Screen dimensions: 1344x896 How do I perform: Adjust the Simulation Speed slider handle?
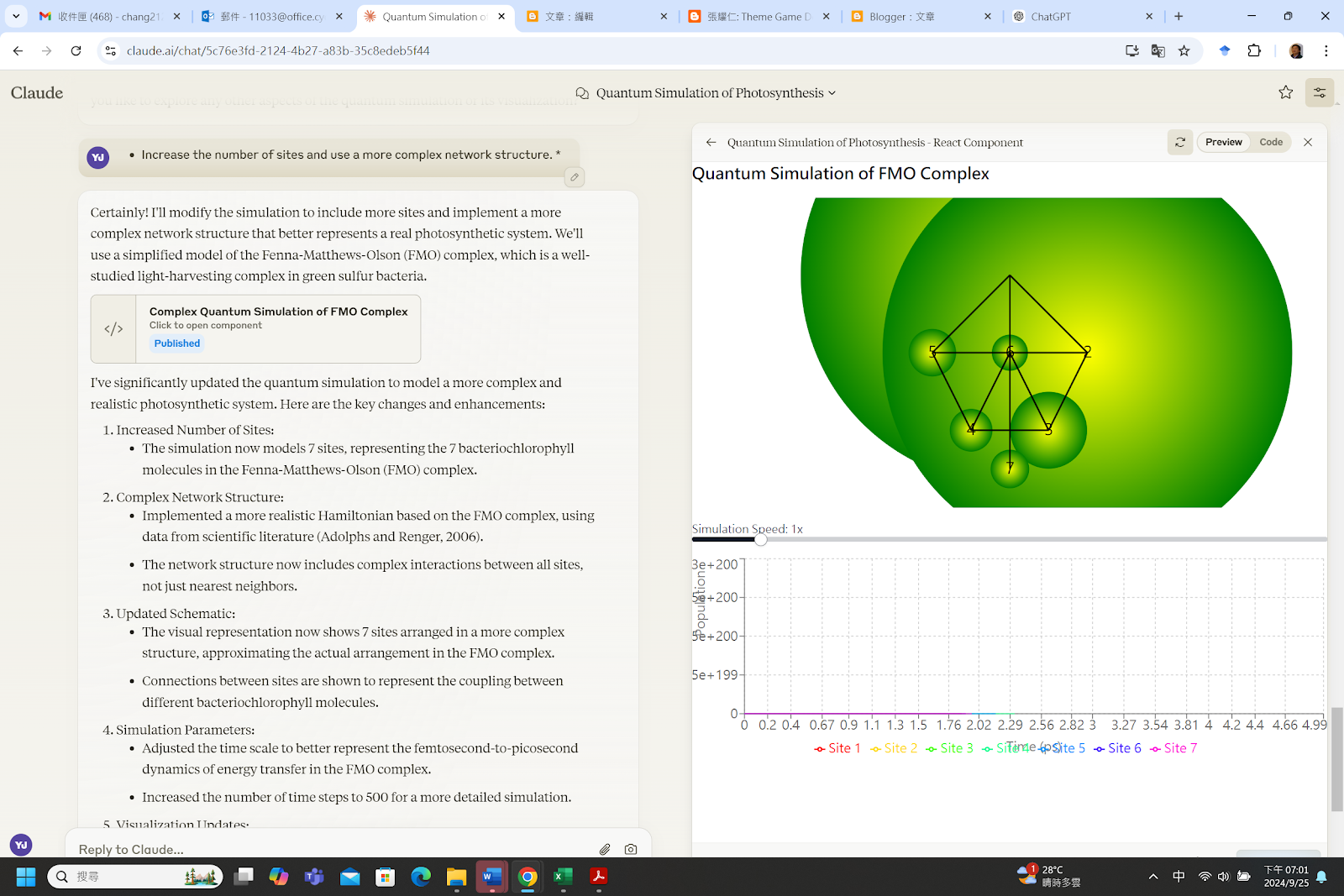pos(760,539)
